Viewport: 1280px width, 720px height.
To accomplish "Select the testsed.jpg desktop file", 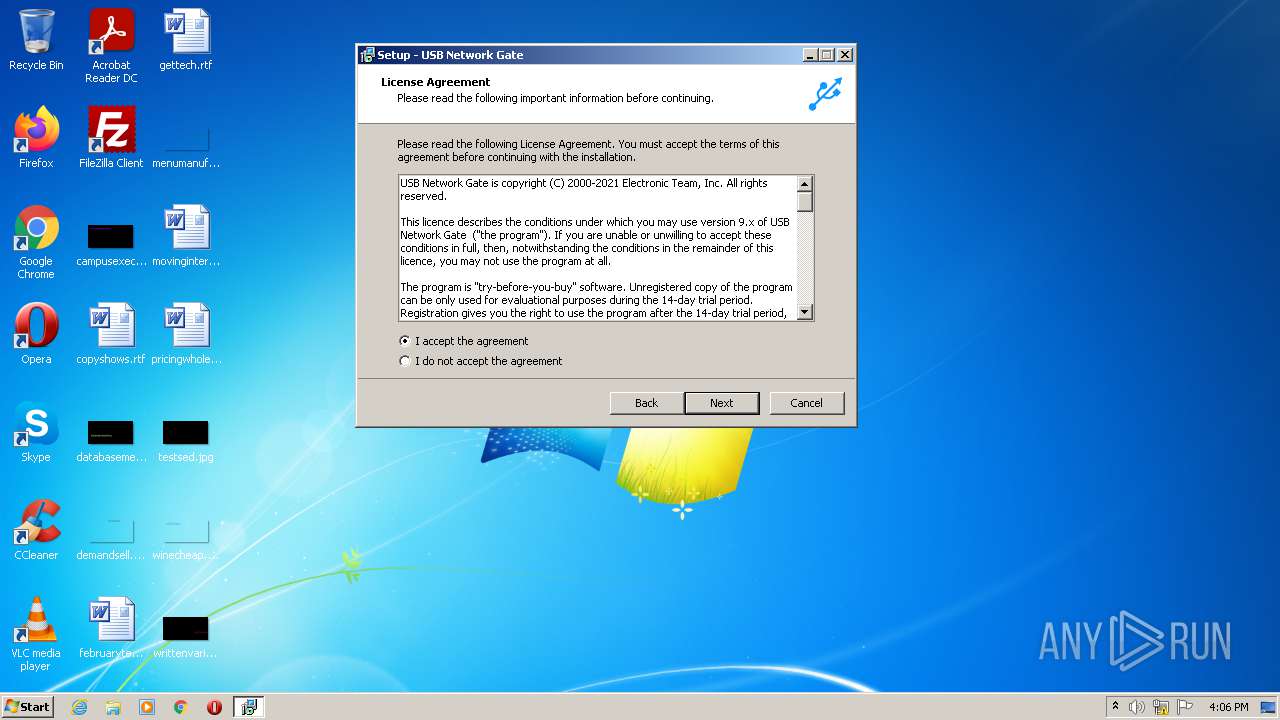I will [186, 440].
